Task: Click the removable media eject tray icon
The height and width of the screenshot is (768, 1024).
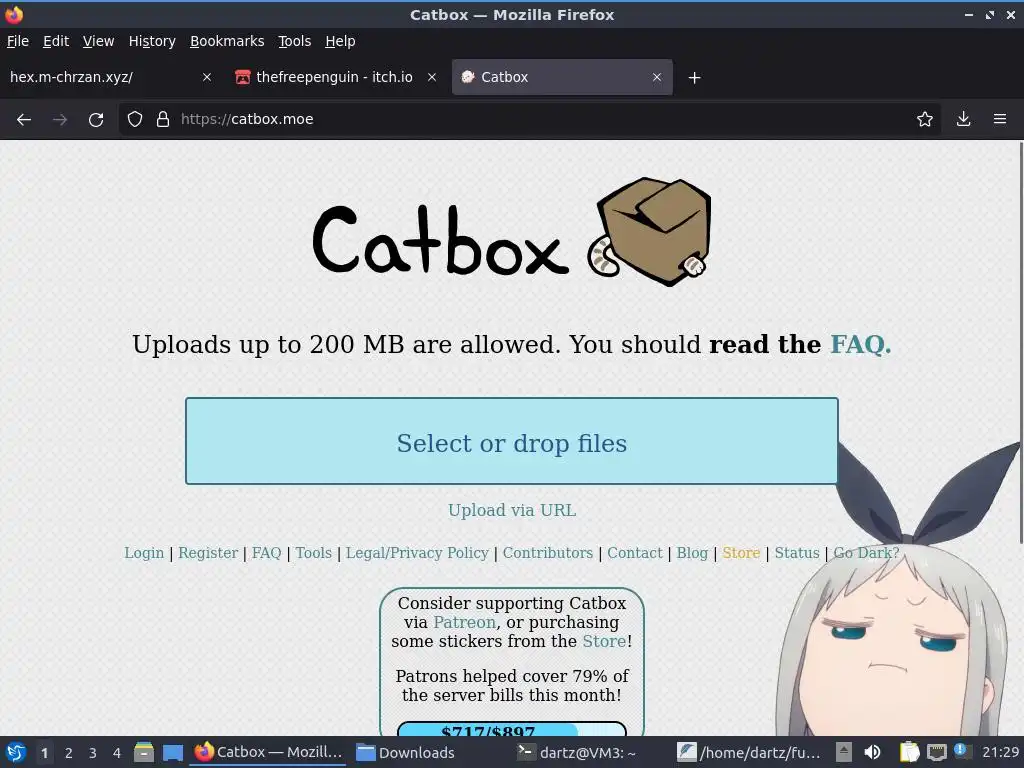Action: 844,752
